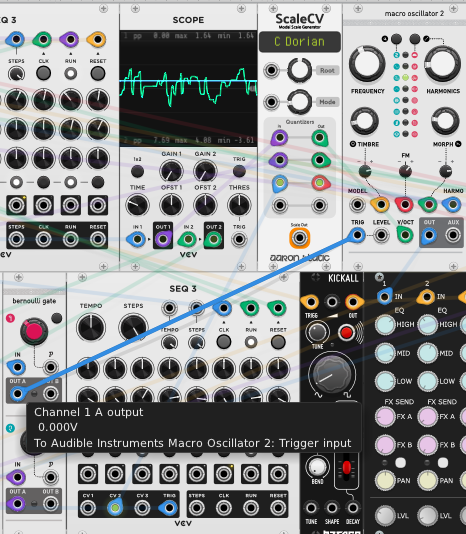Click the Mode label on ScaleCV
This screenshot has height=534, width=466.
coord(327,102)
